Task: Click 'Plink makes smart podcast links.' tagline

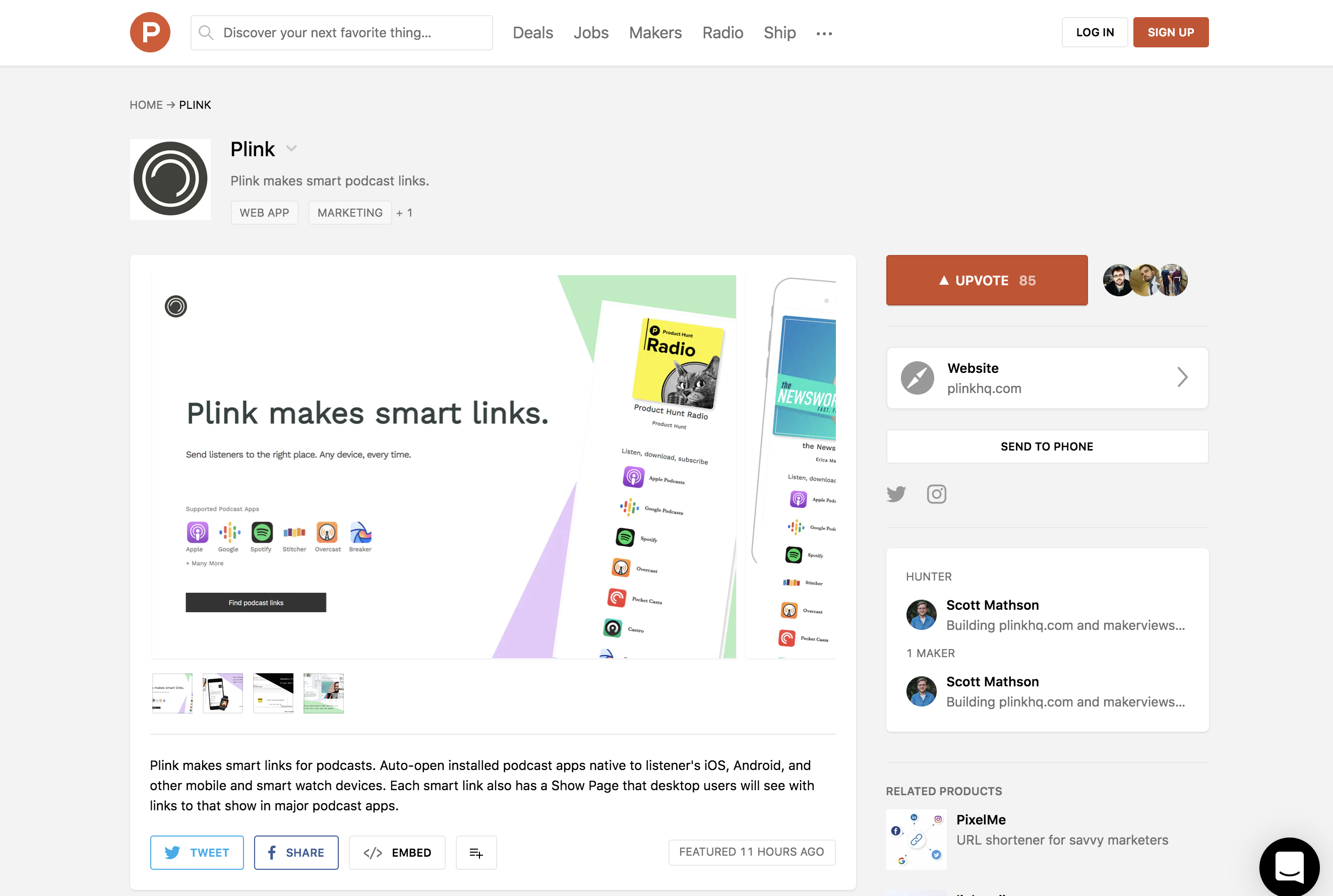Action: 329,181
